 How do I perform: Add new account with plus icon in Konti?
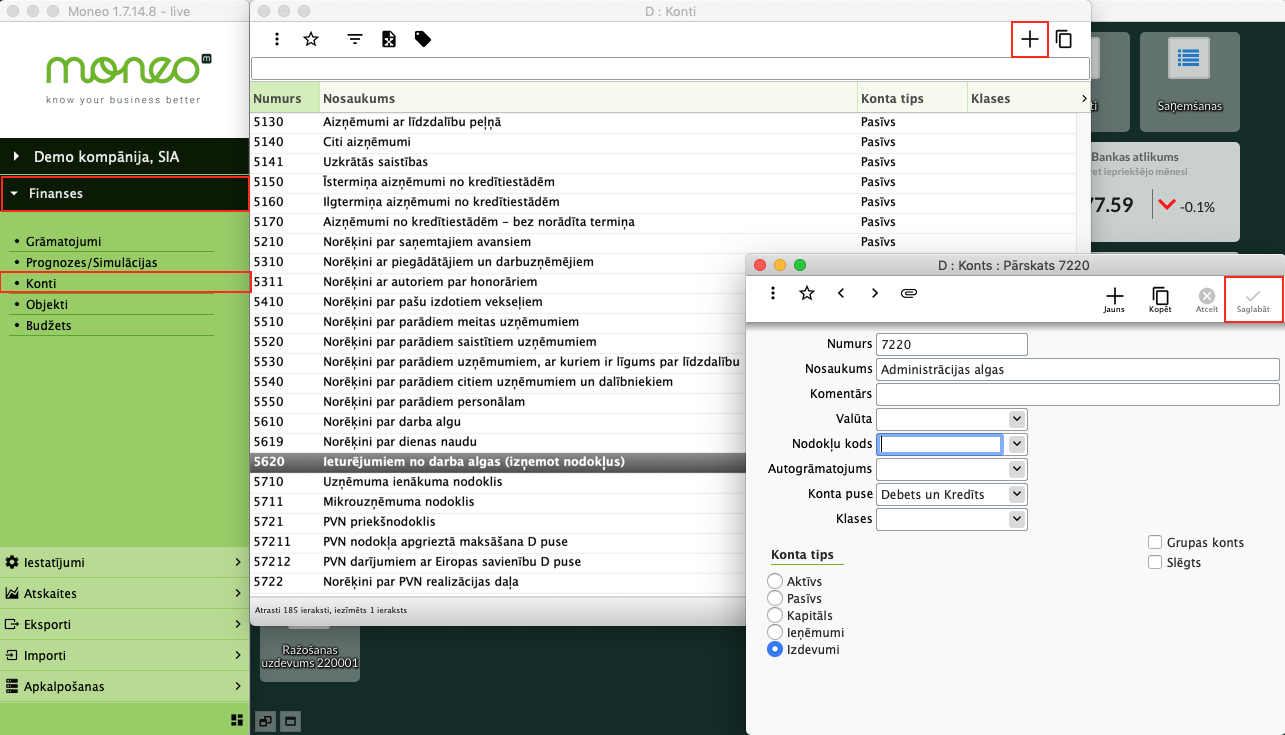[x=1030, y=39]
